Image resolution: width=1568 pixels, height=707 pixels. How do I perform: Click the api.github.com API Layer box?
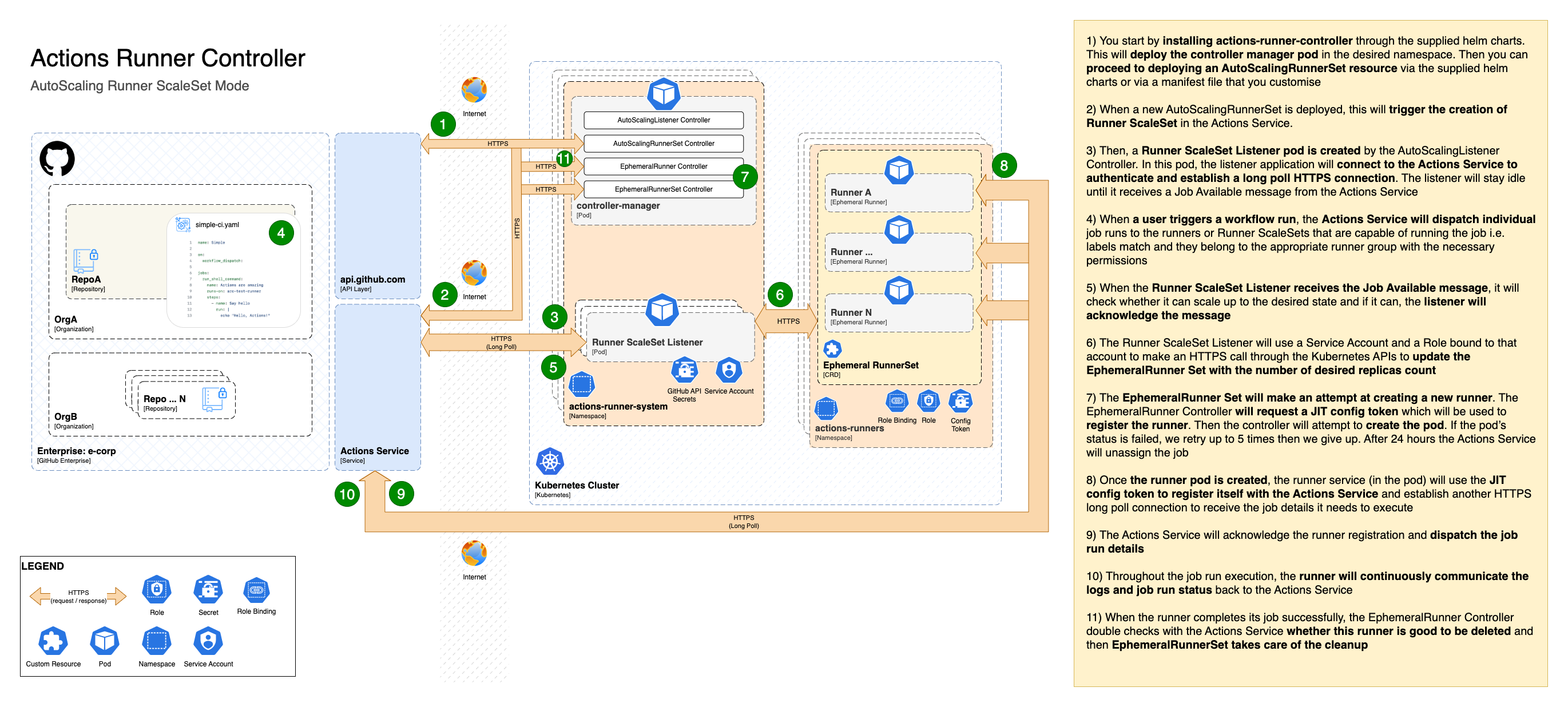[x=378, y=216]
